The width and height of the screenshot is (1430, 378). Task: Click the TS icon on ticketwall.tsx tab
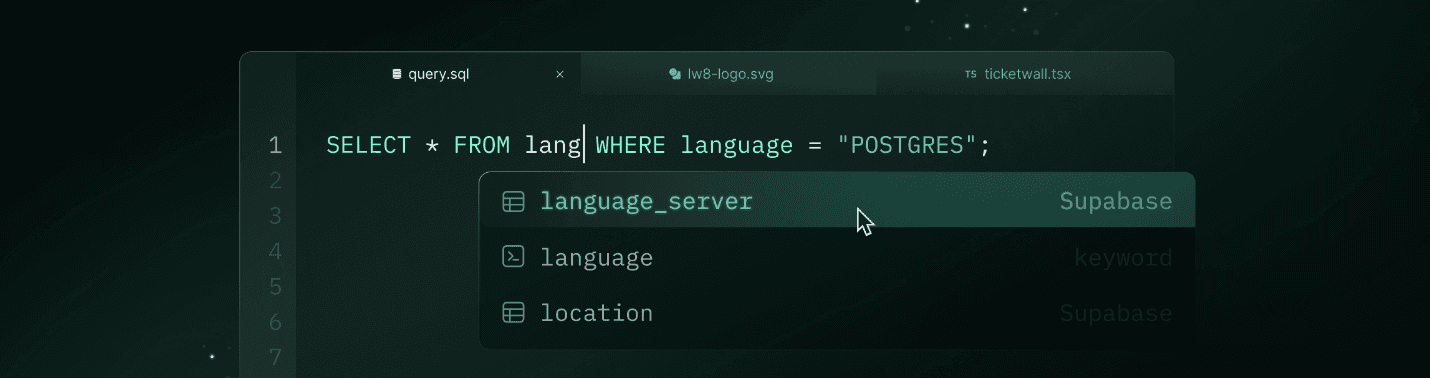pos(970,75)
